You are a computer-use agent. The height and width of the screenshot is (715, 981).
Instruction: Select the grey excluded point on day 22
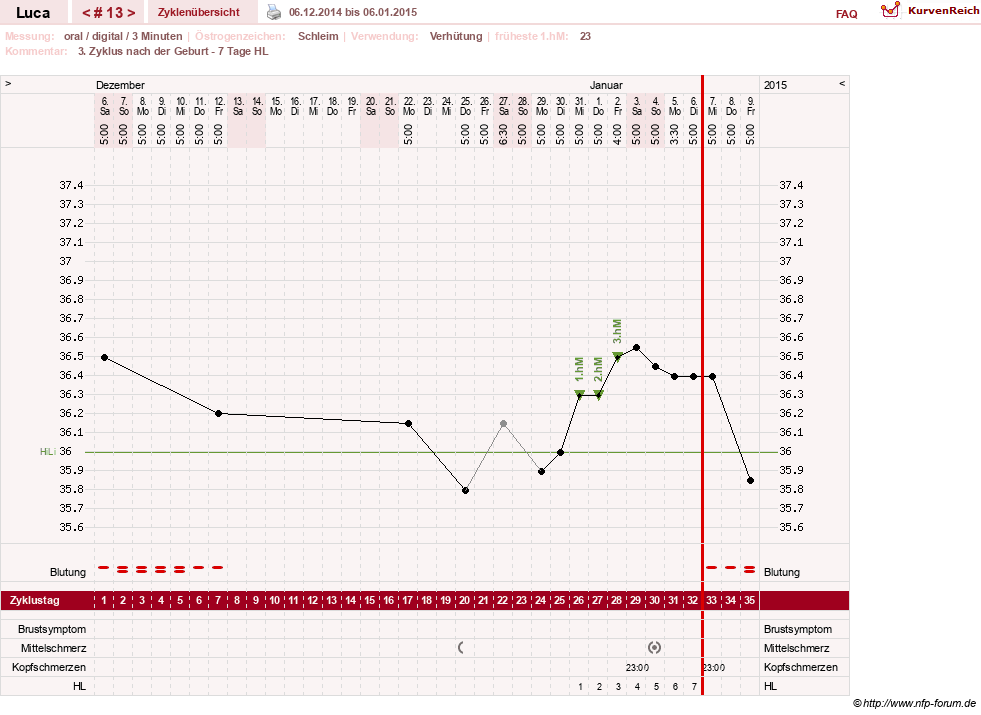504,423
